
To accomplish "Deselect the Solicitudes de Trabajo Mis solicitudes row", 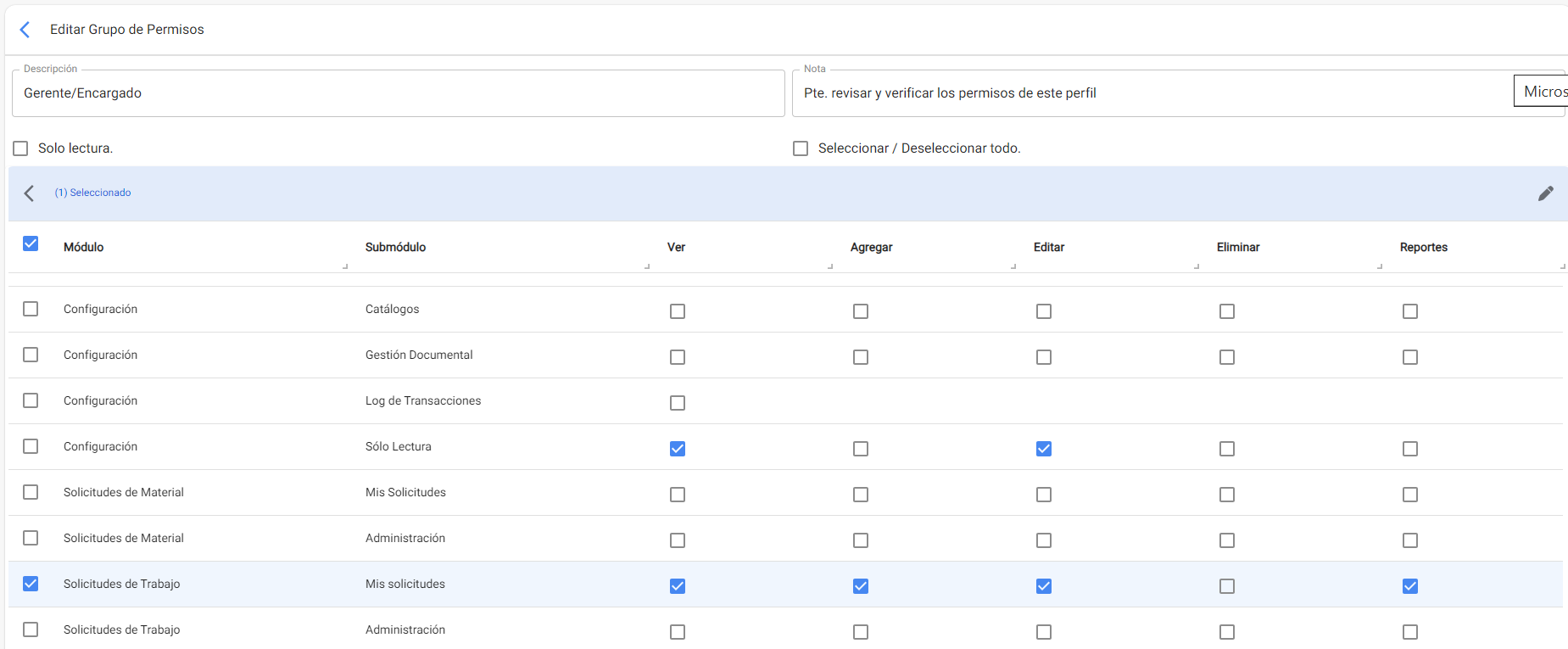I will pos(31,584).
